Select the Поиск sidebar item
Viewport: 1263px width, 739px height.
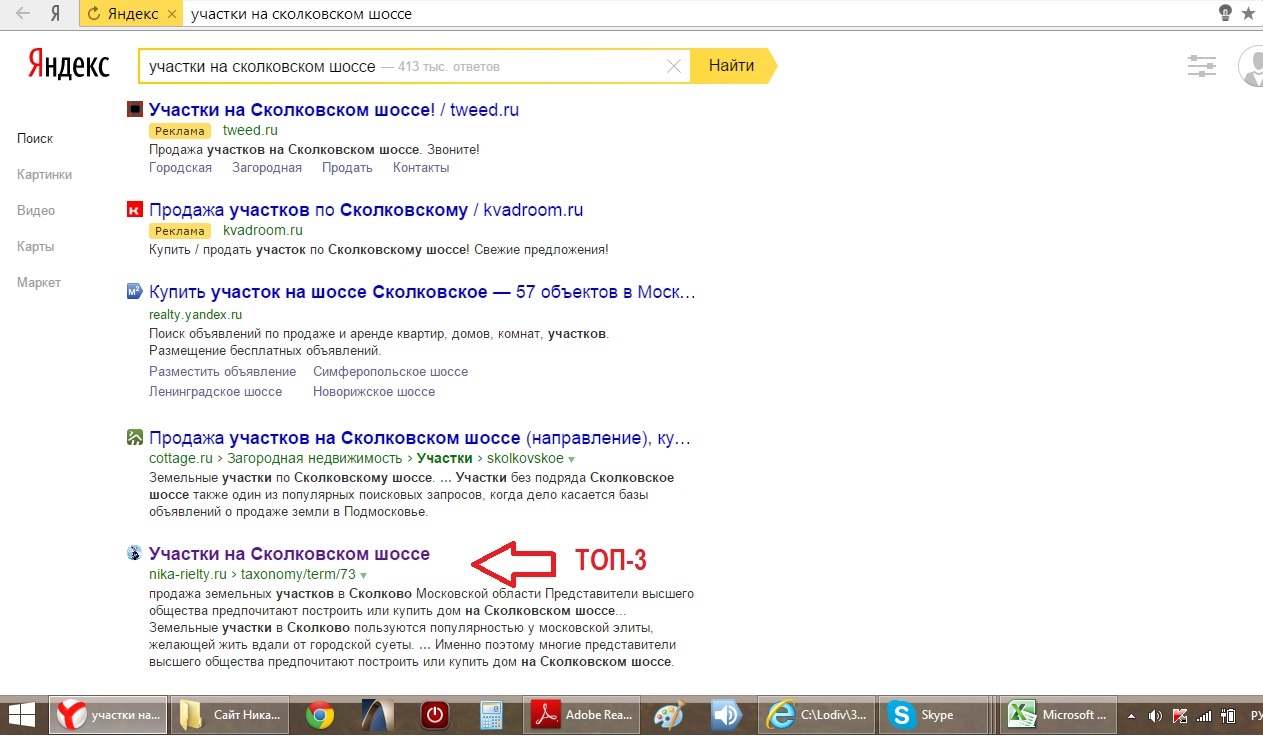point(35,139)
